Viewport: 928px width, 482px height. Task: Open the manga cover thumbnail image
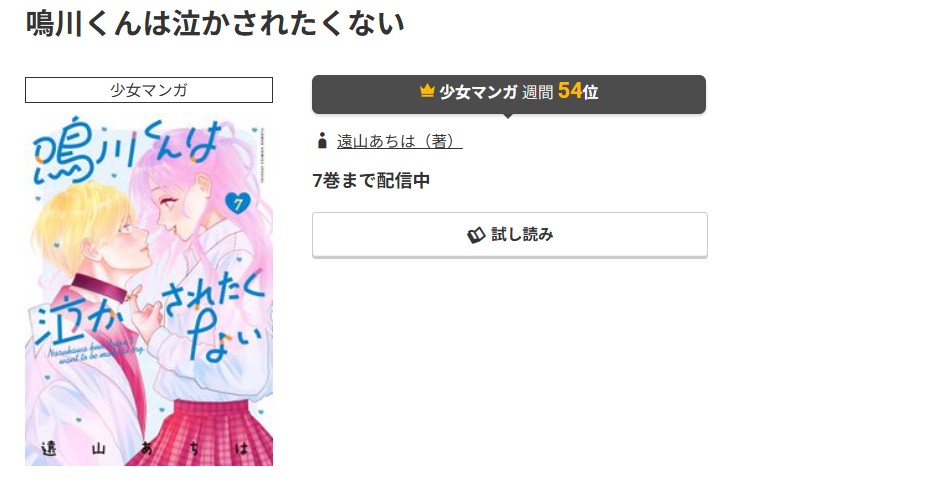point(149,290)
